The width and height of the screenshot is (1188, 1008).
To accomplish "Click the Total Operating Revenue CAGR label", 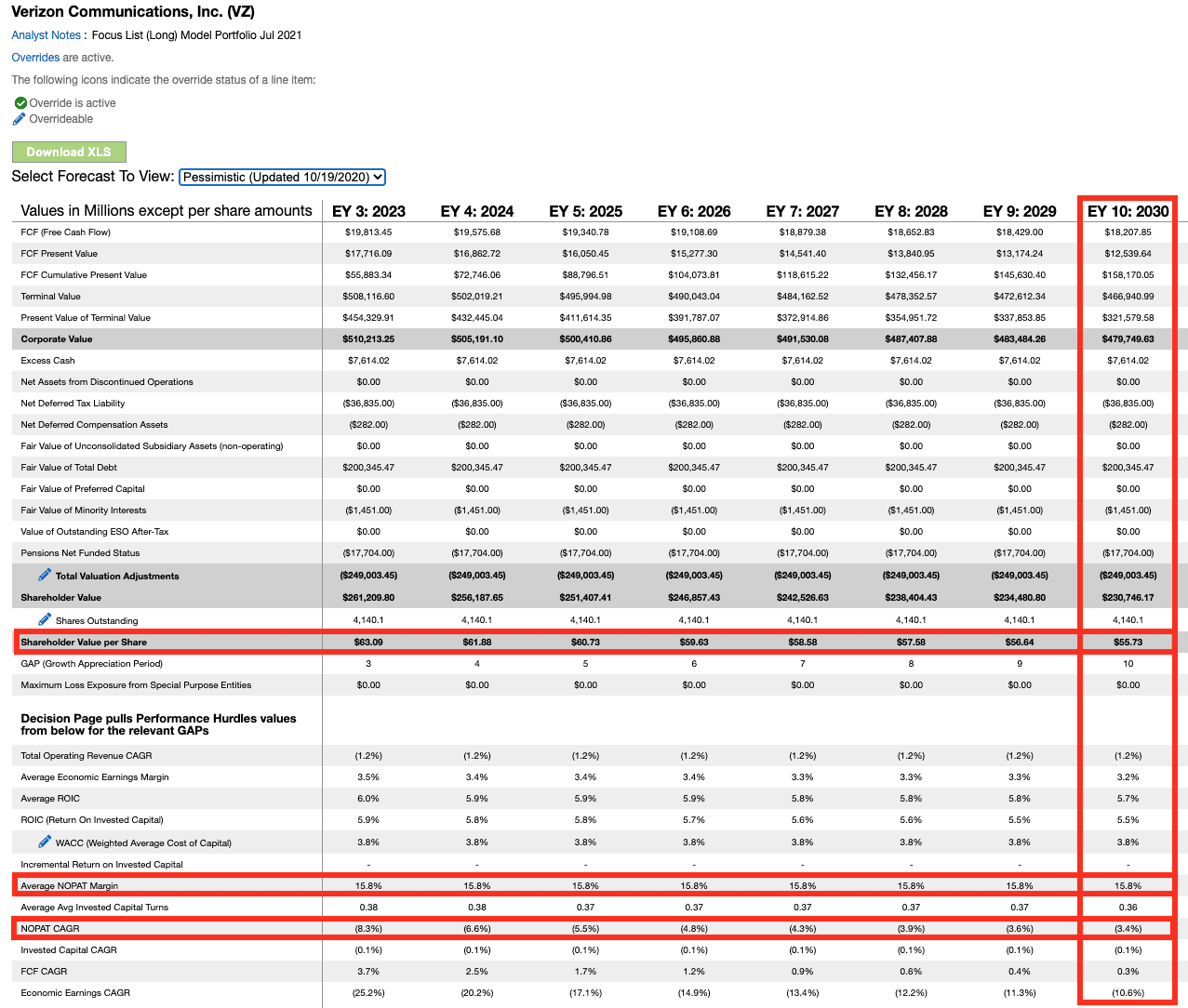I will 87,756.
